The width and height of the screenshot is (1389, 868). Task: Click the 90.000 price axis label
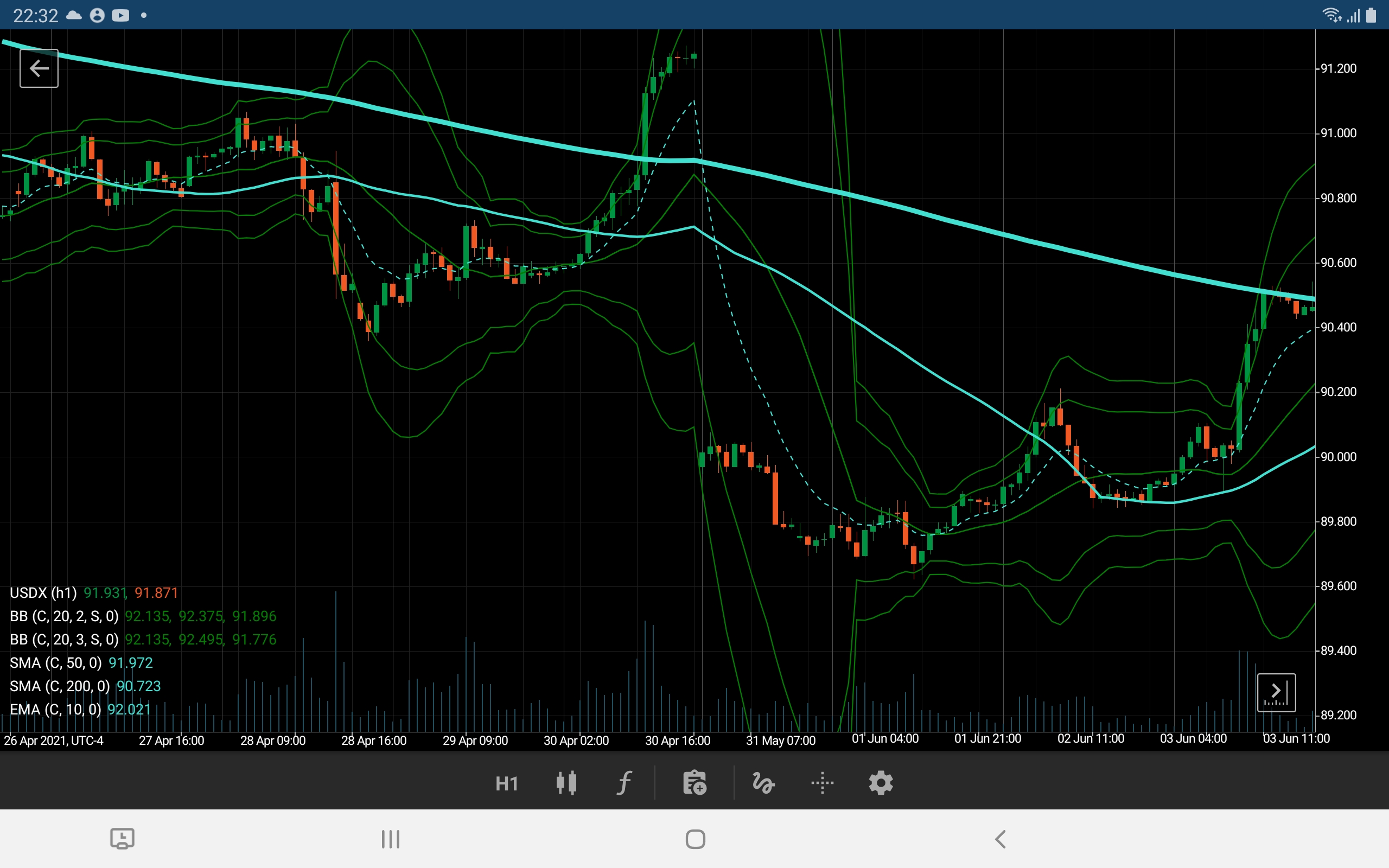pyautogui.click(x=1339, y=457)
